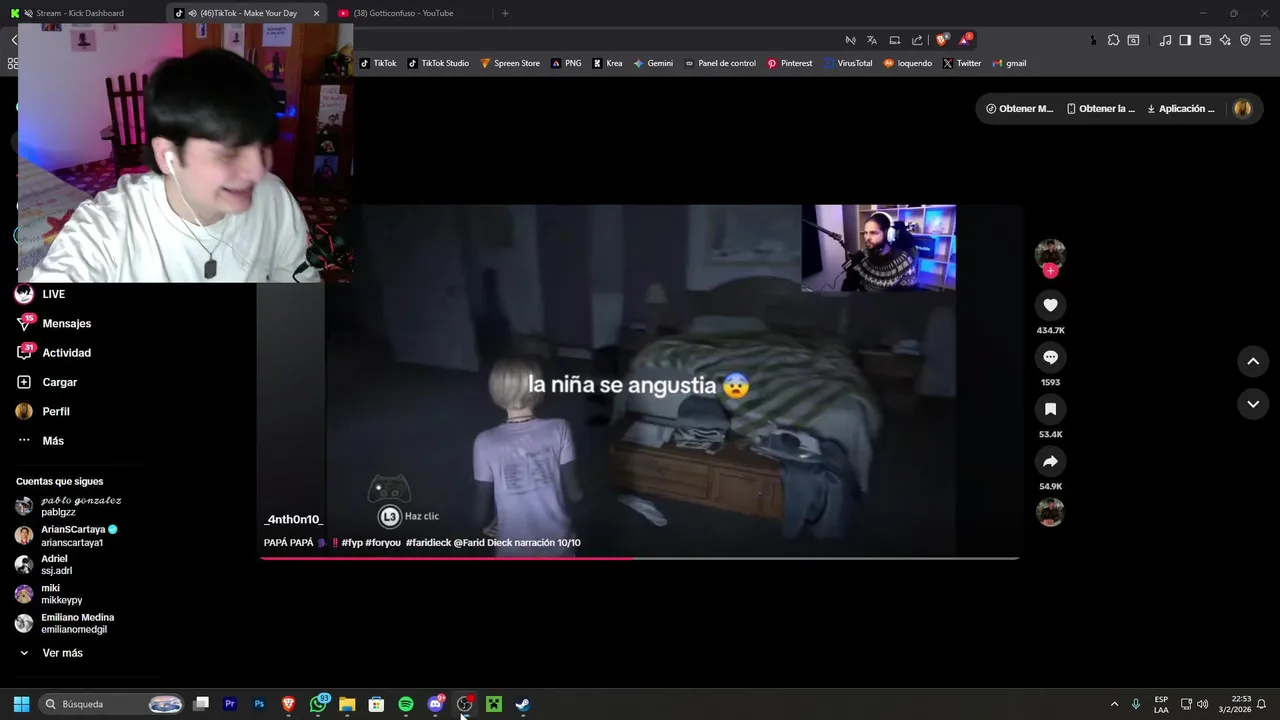The width and height of the screenshot is (1280, 720).
Task: Switch to Stream - Kick Dashboard tab
Action: (x=80, y=13)
